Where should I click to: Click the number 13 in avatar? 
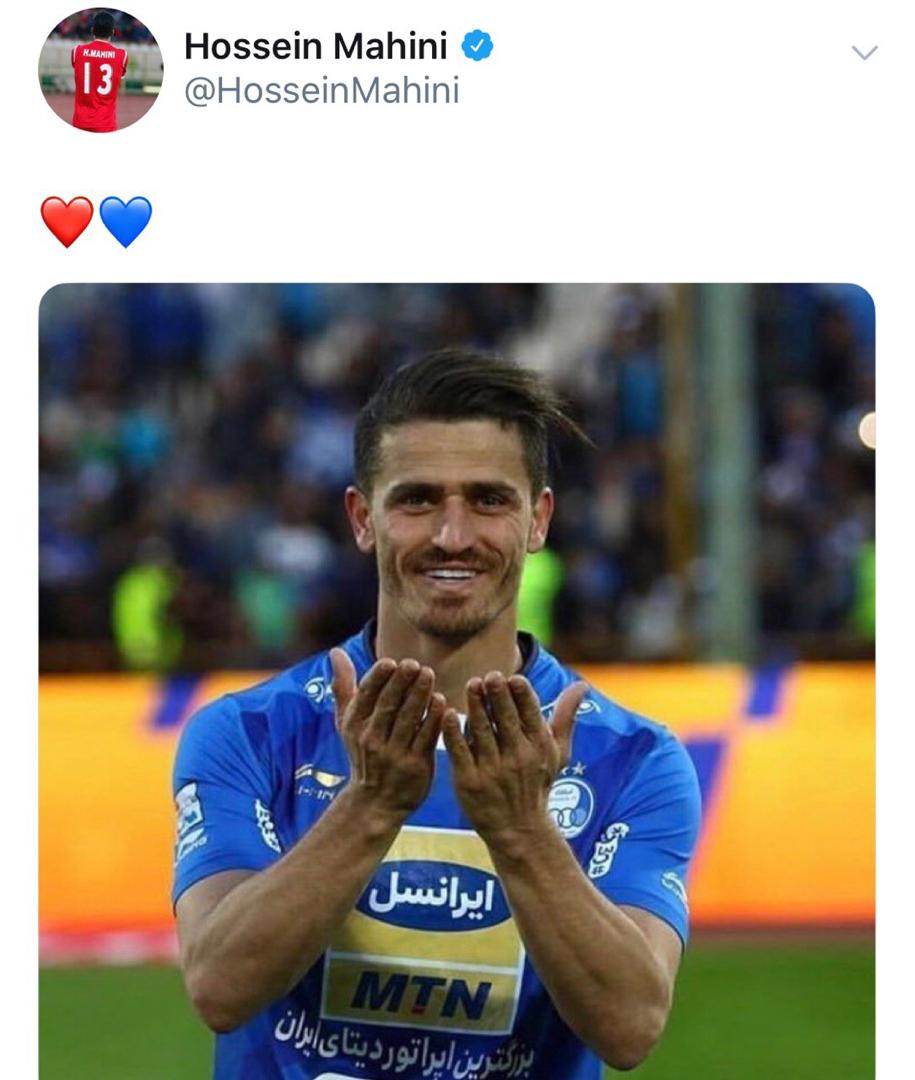[x=97, y=79]
